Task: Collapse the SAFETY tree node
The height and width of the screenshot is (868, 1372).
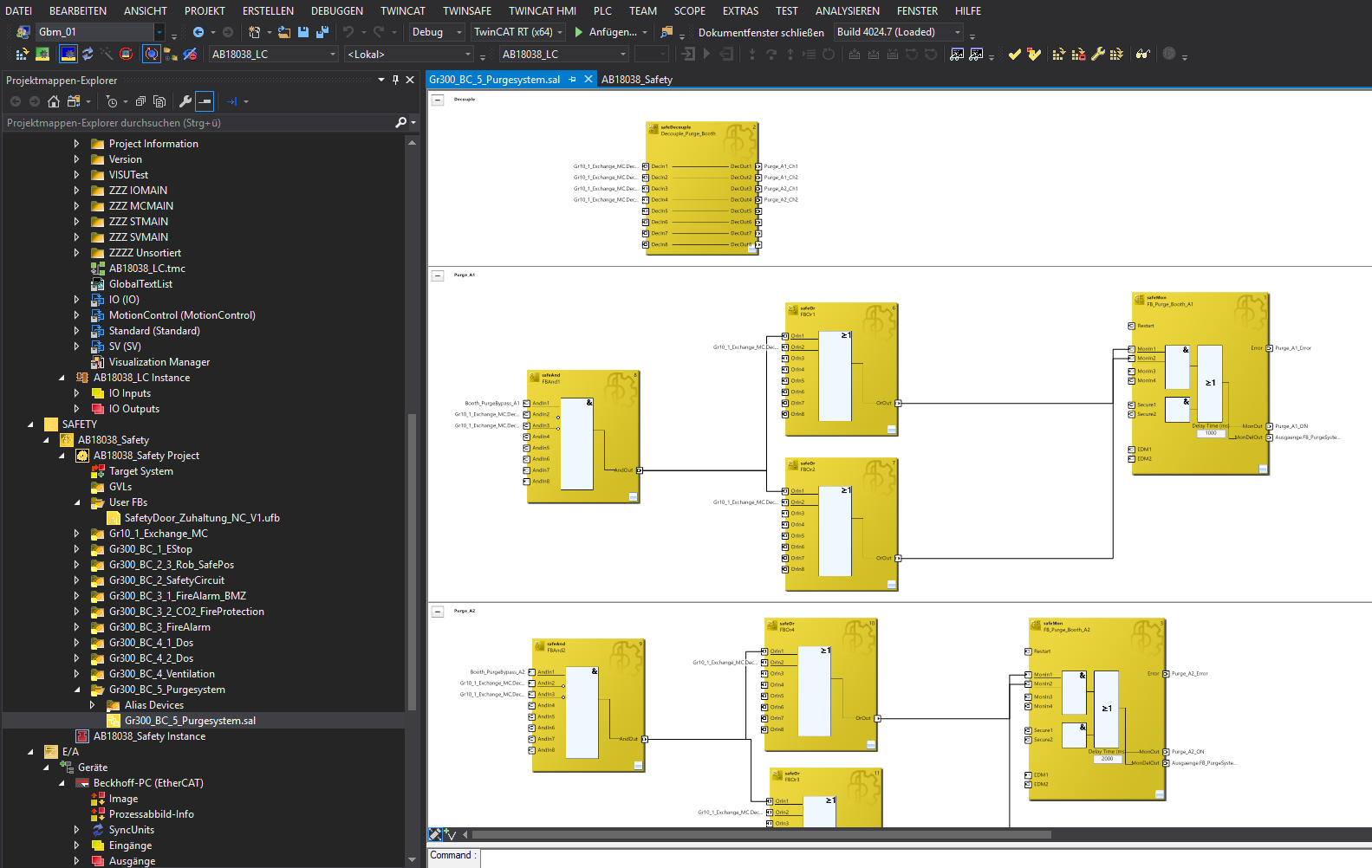Action: pyautogui.click(x=30, y=424)
